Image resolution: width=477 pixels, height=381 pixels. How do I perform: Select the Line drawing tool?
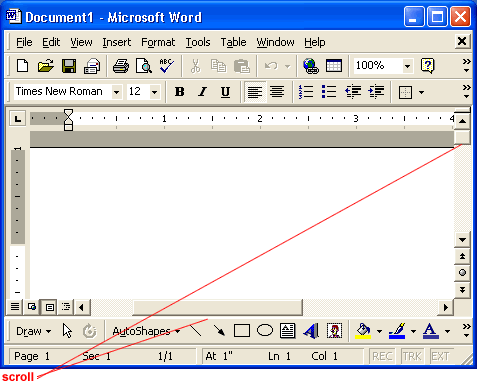point(195,331)
